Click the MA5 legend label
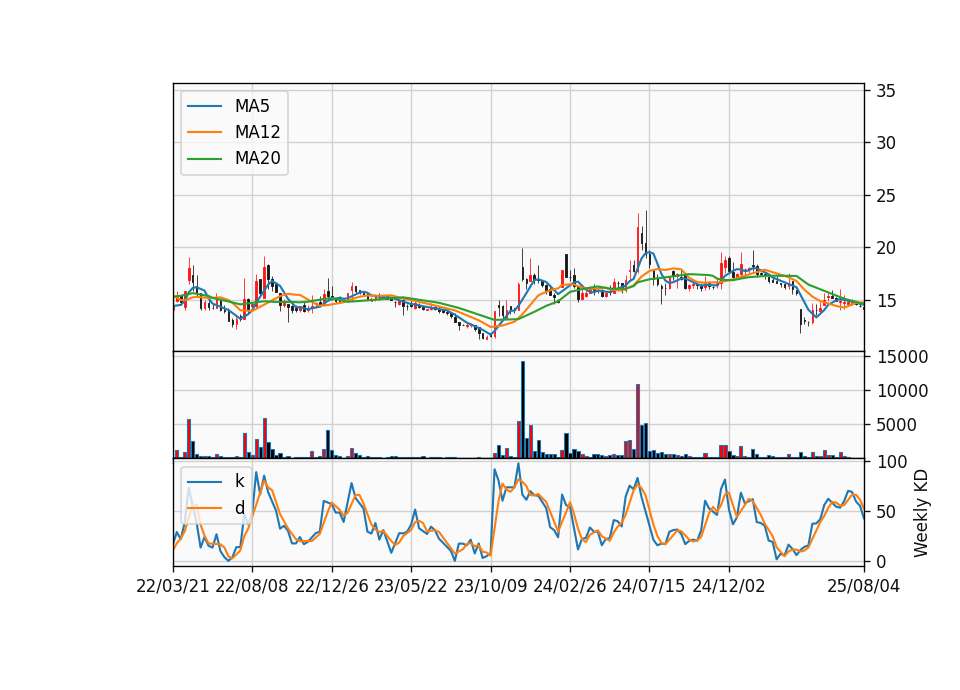This screenshot has width=960, height=690. (252, 106)
